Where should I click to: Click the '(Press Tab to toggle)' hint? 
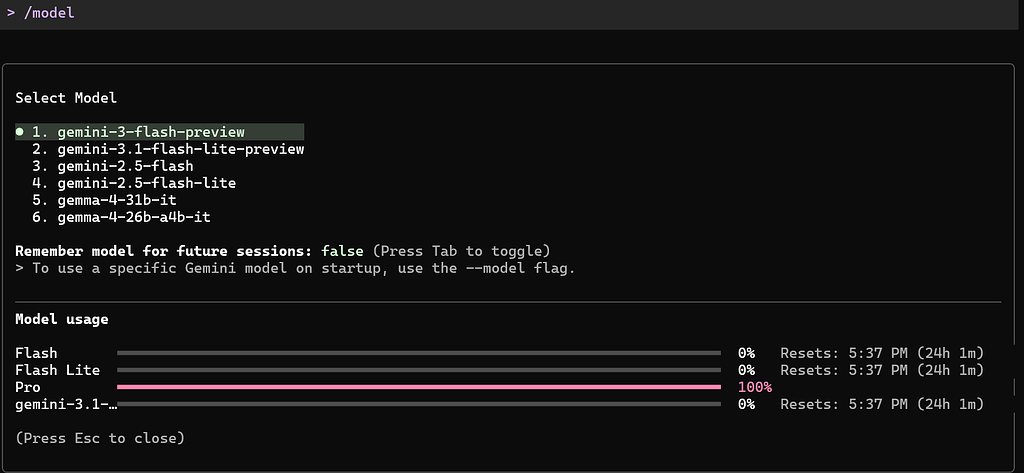461,251
